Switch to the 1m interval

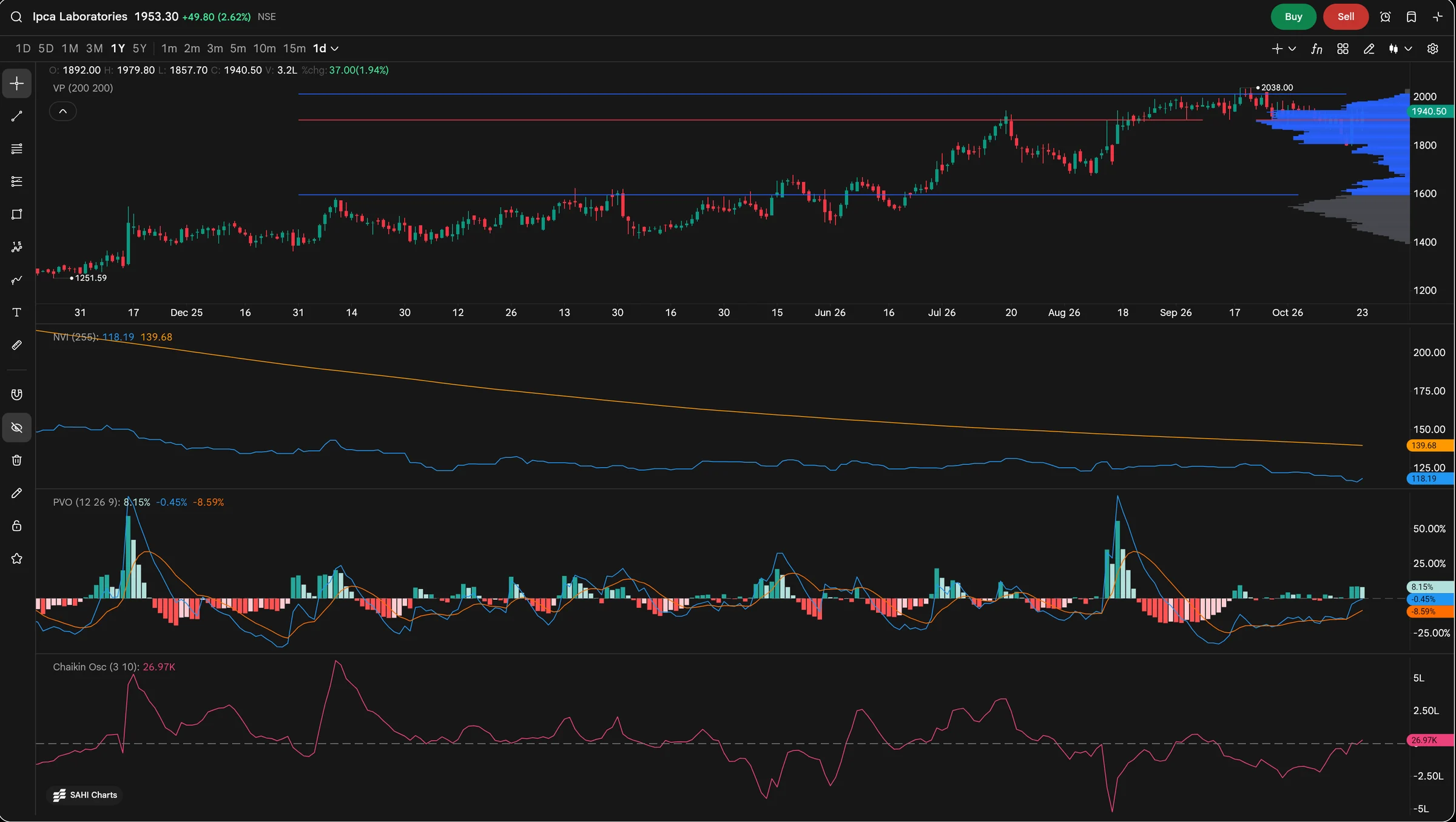169,49
